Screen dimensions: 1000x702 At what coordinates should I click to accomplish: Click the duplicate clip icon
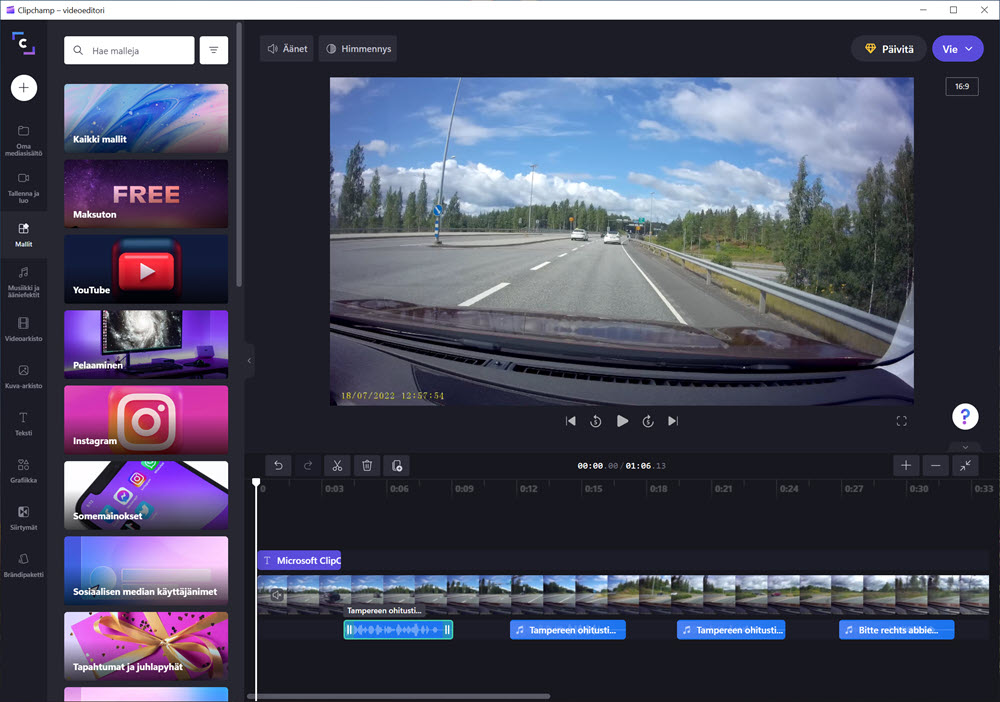397,465
